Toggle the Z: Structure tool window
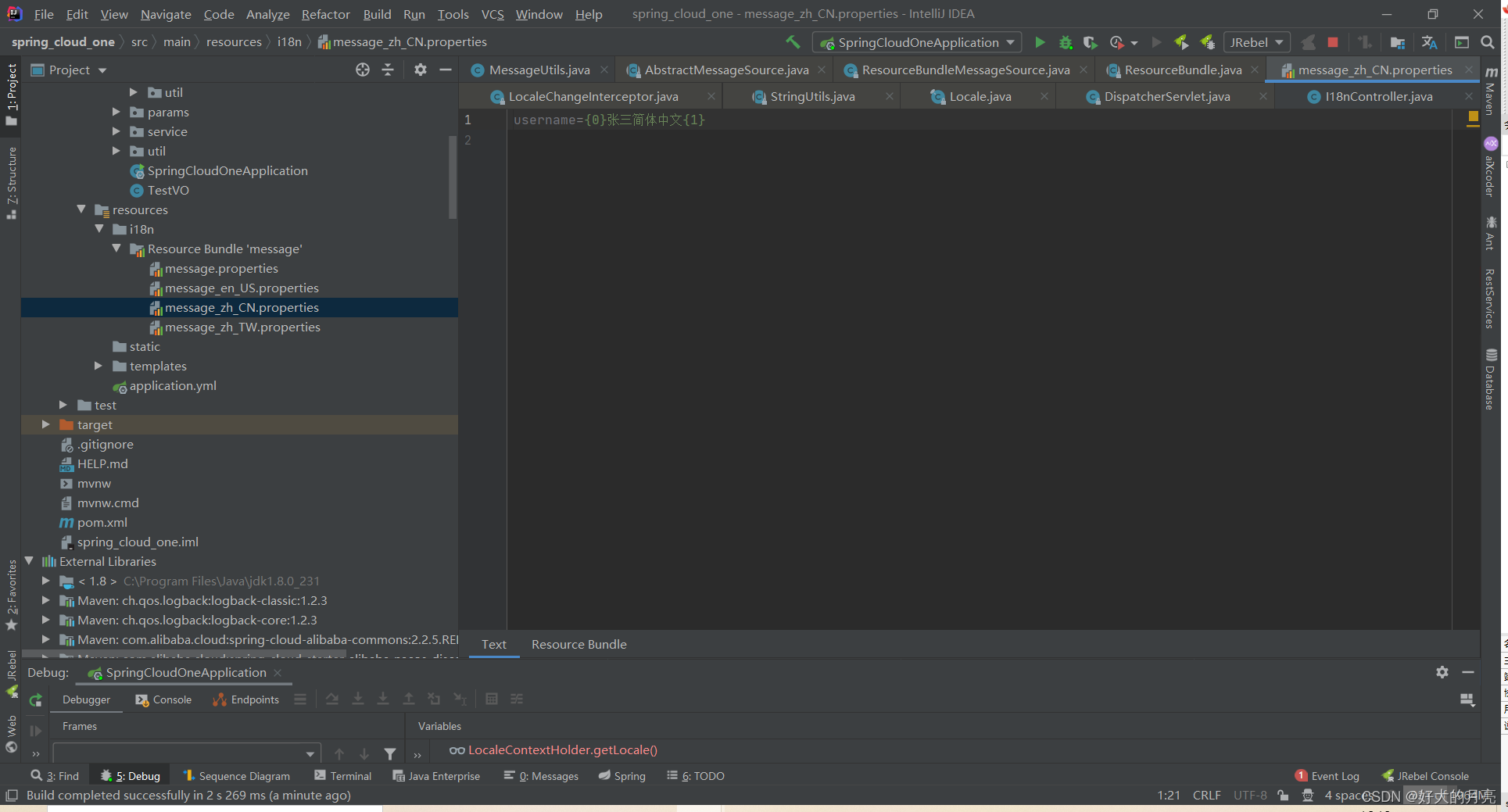This screenshot has height=812, width=1508. pyautogui.click(x=11, y=184)
